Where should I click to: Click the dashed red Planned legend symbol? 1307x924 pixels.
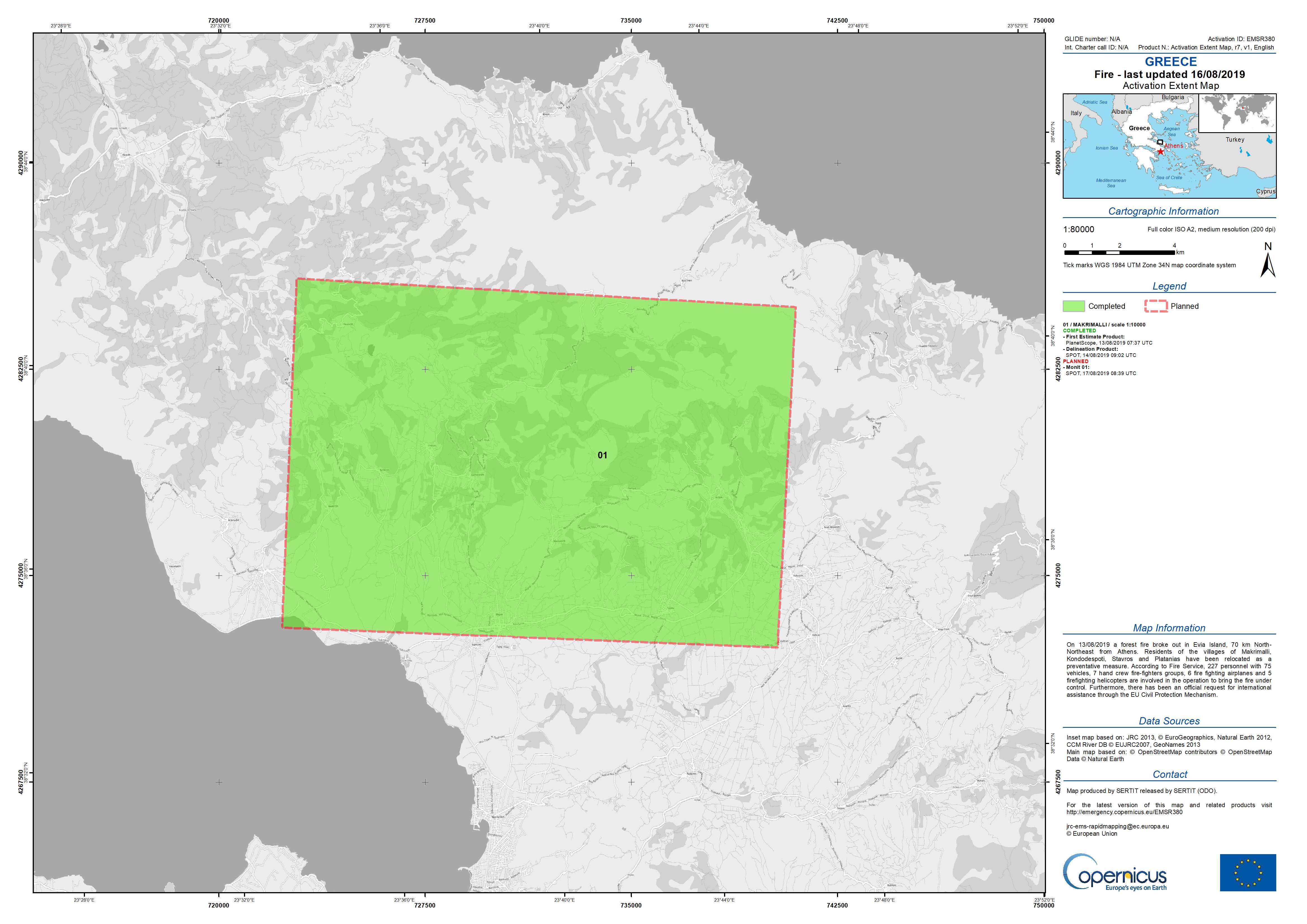[x=1156, y=306]
